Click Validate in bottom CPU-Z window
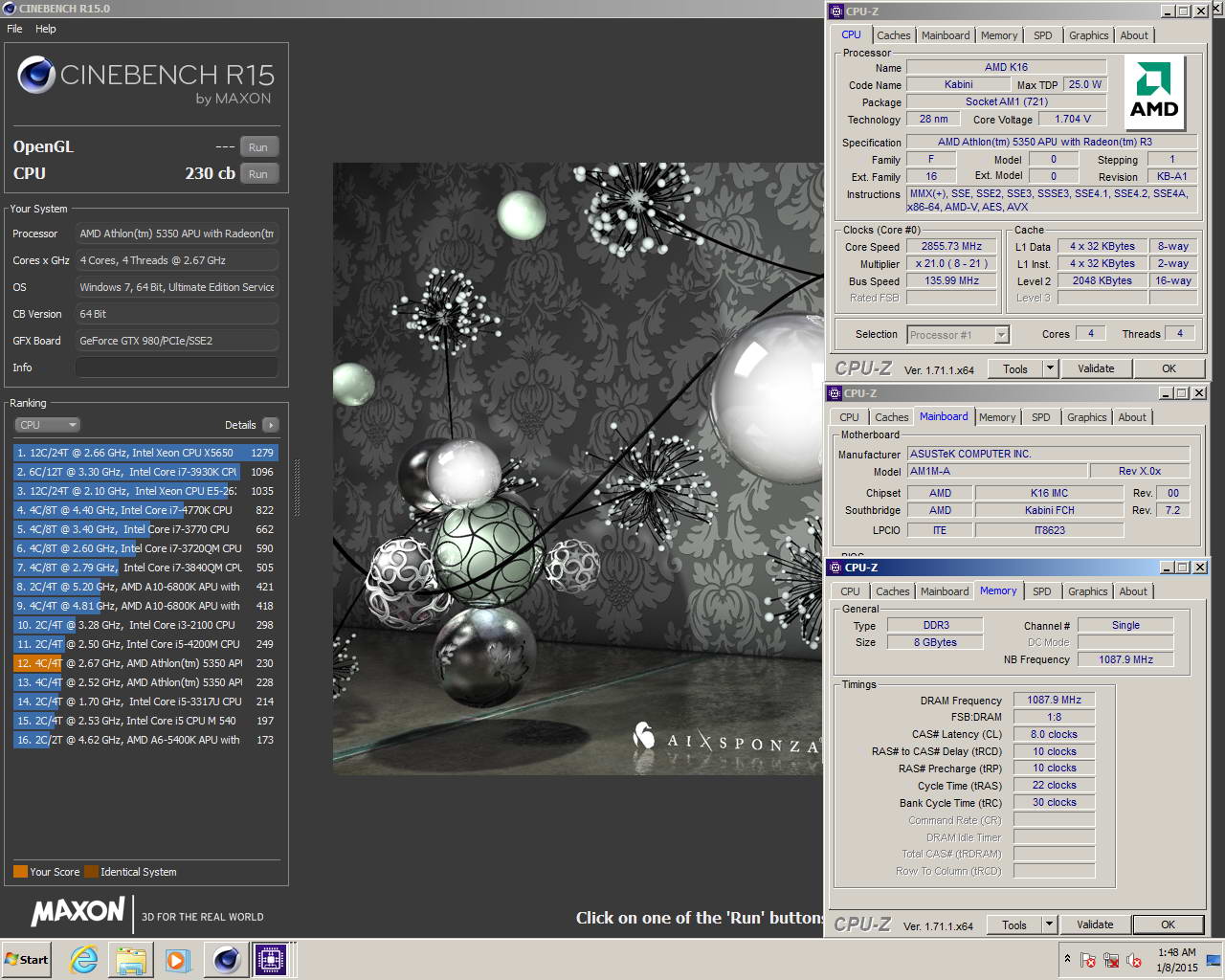The image size is (1225, 980). pyautogui.click(x=1095, y=924)
